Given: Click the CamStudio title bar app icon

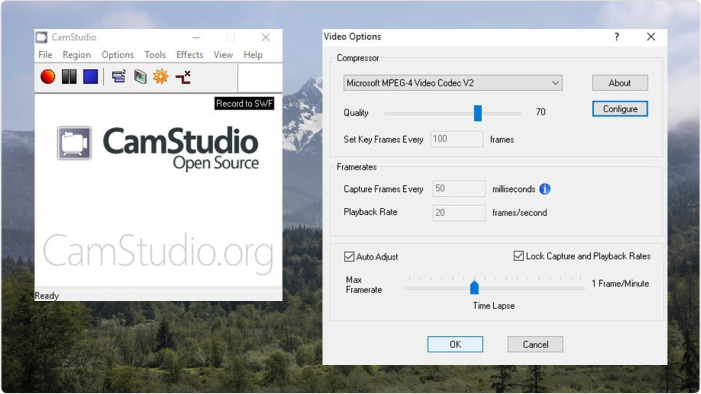Looking at the screenshot, I should pos(42,37).
